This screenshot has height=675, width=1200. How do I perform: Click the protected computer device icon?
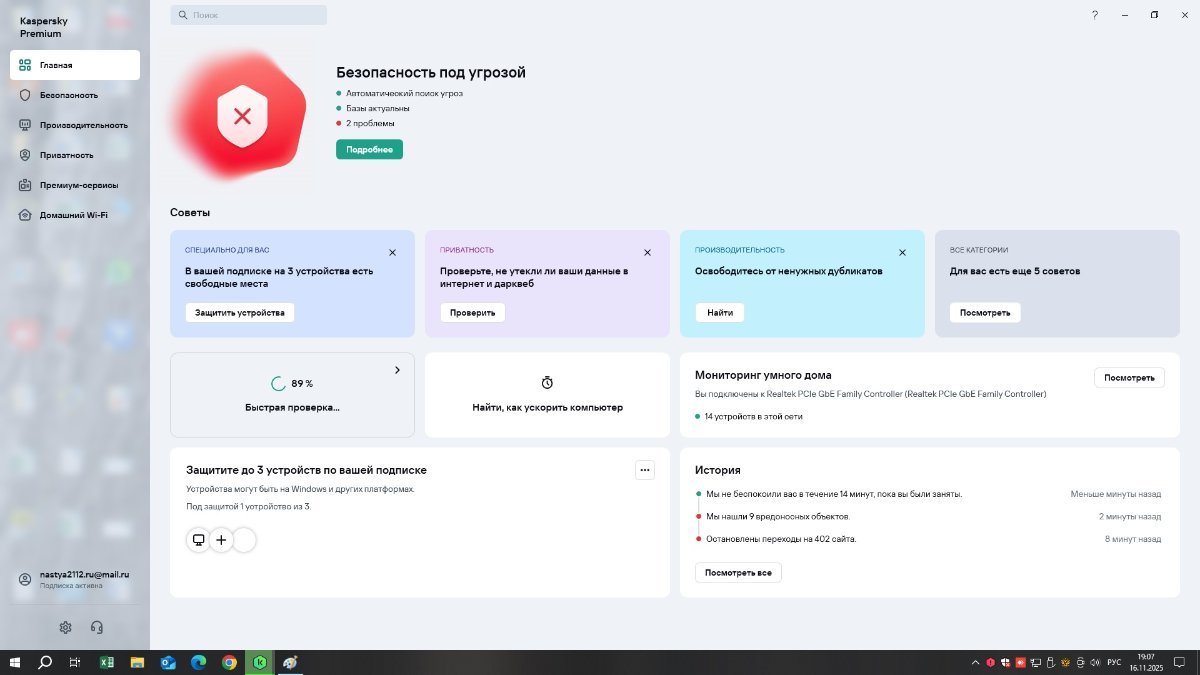coord(199,540)
